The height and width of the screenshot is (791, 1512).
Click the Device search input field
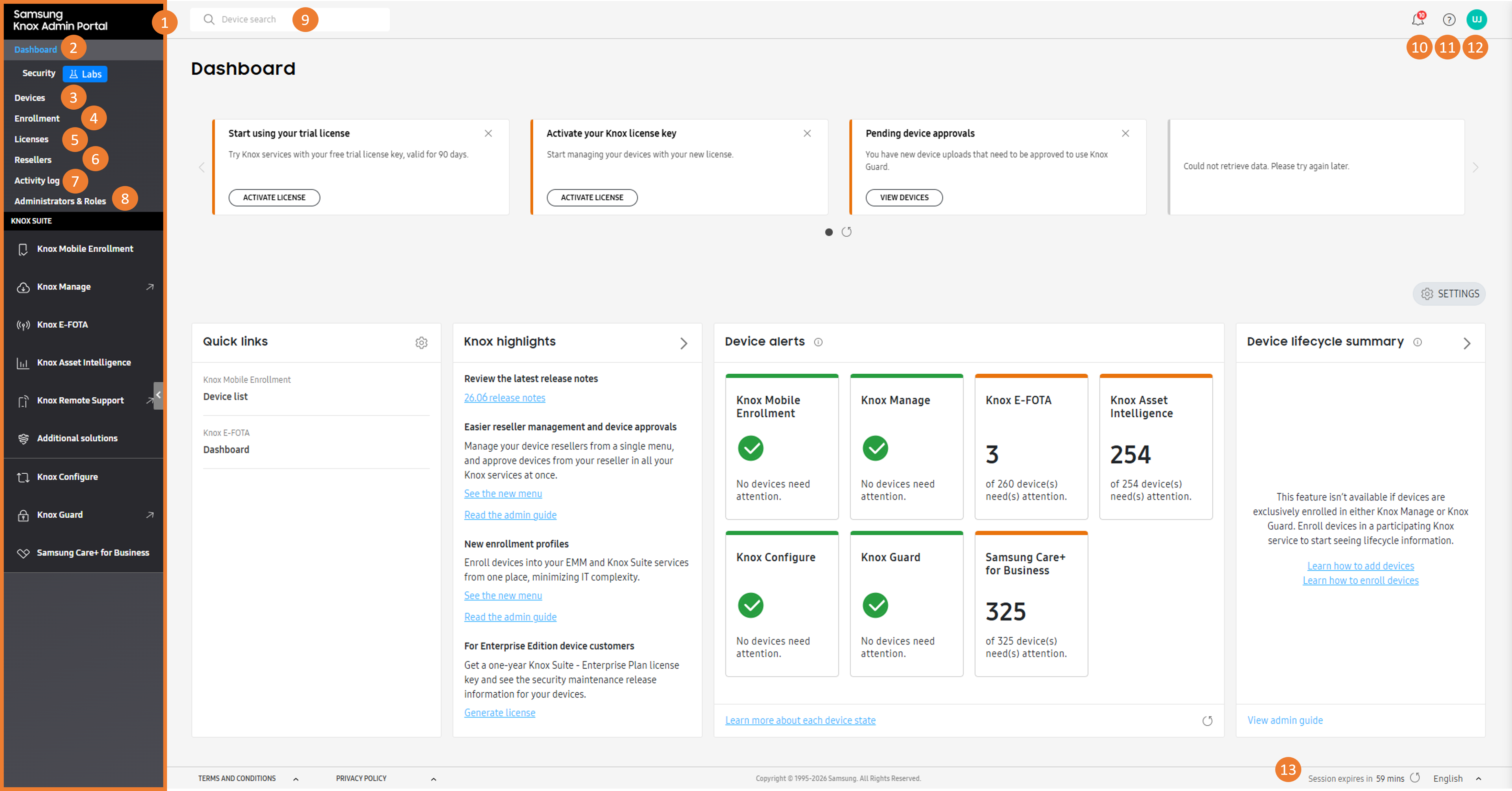(x=289, y=19)
